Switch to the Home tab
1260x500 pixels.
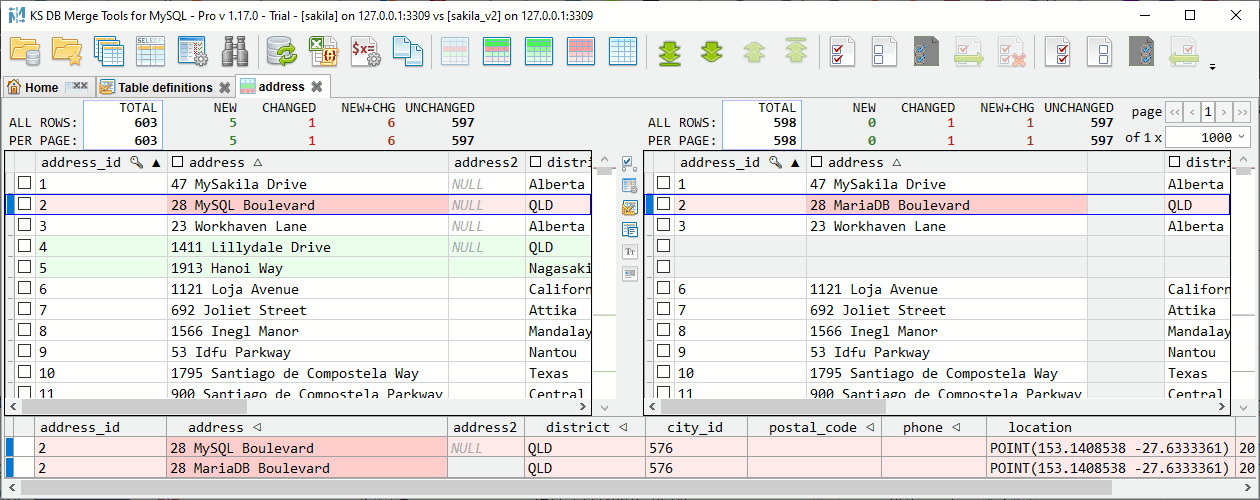tap(34, 87)
